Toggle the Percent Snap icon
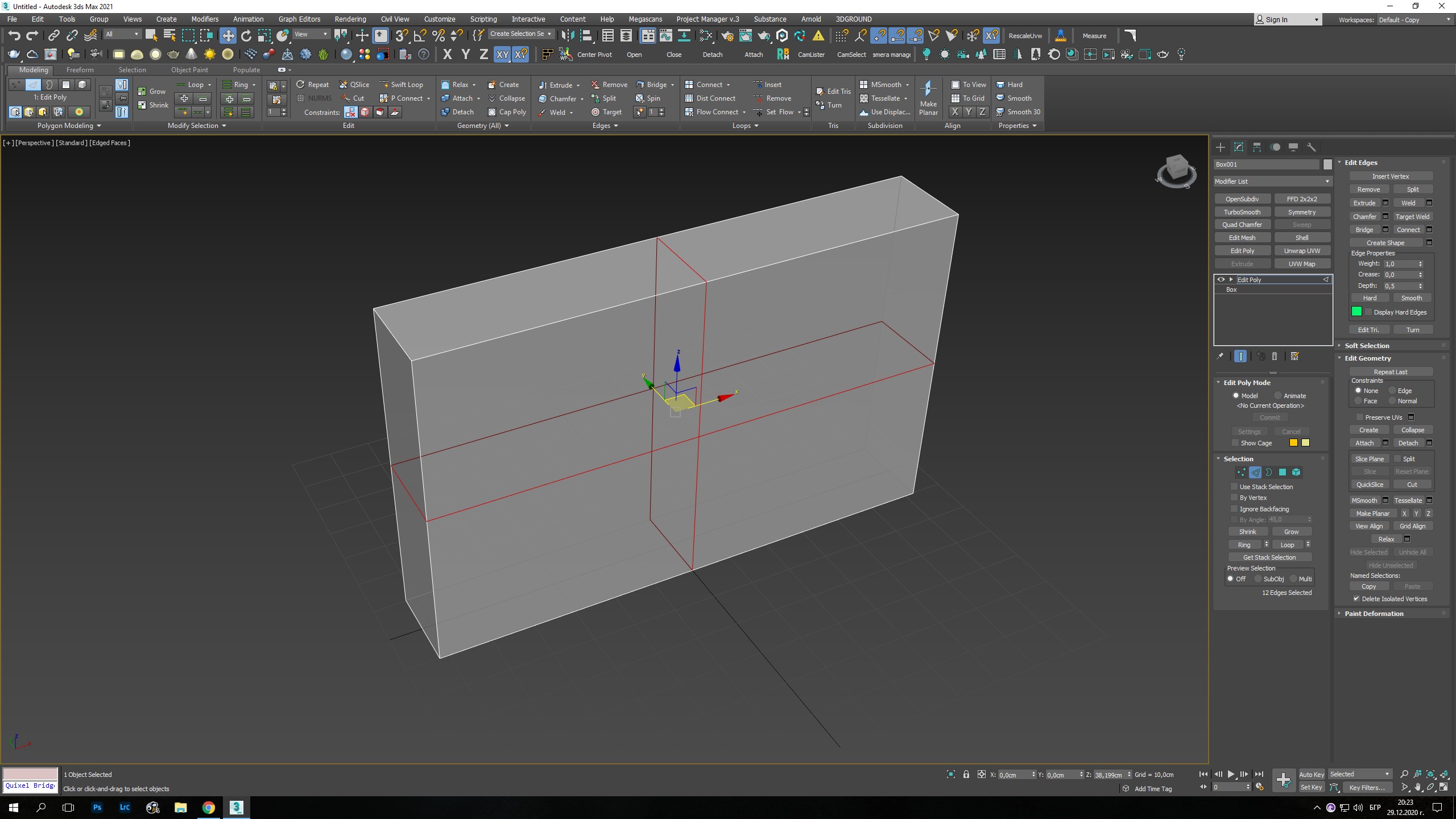The image size is (1456, 819). [x=439, y=36]
